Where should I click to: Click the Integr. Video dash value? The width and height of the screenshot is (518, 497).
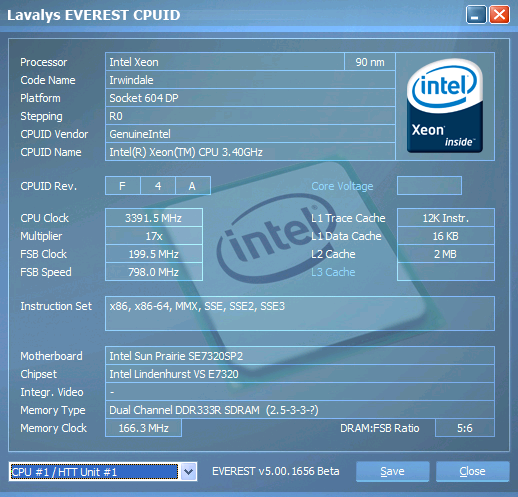click(x=300, y=392)
